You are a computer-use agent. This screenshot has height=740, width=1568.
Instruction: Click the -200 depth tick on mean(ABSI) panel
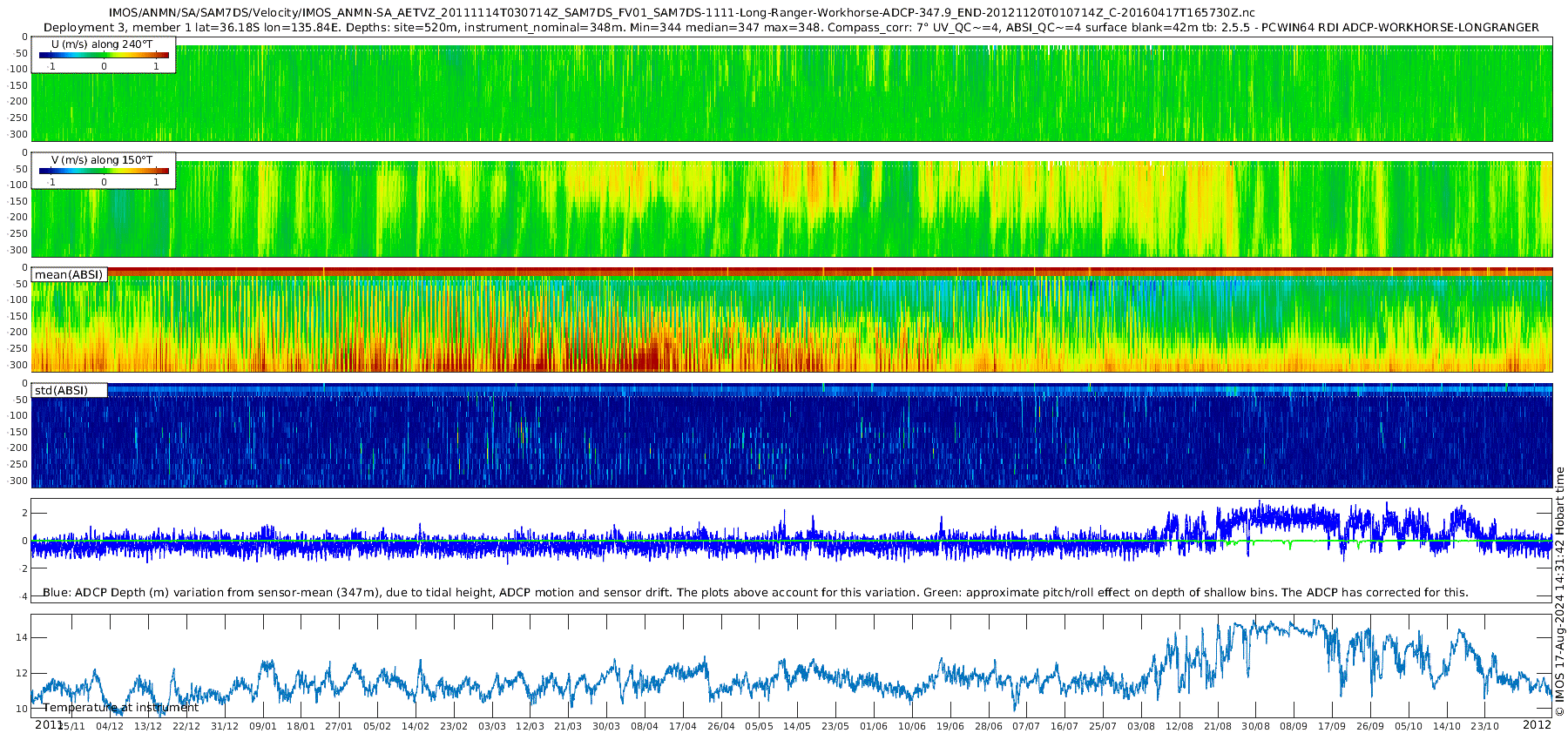click(18, 333)
